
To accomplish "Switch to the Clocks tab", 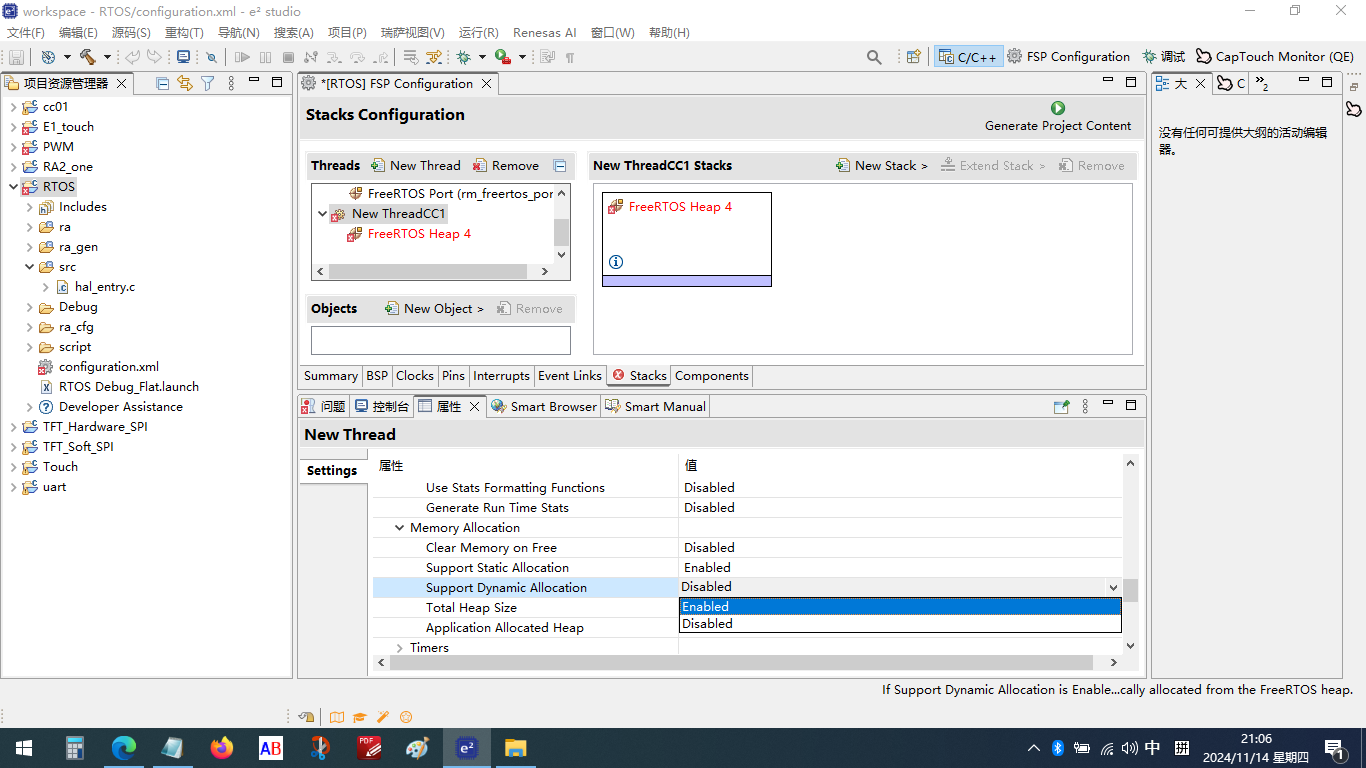I will coord(414,376).
